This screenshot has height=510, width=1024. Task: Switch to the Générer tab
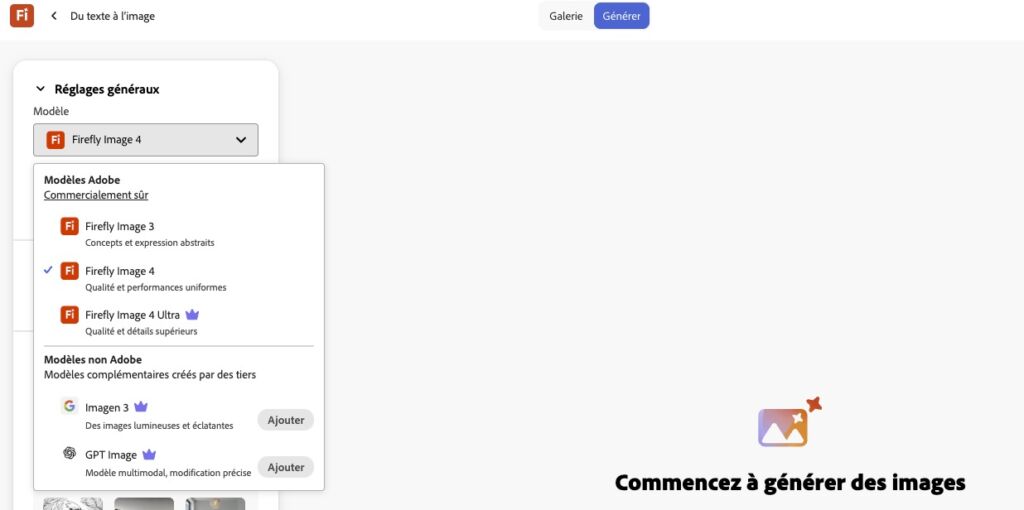point(621,16)
